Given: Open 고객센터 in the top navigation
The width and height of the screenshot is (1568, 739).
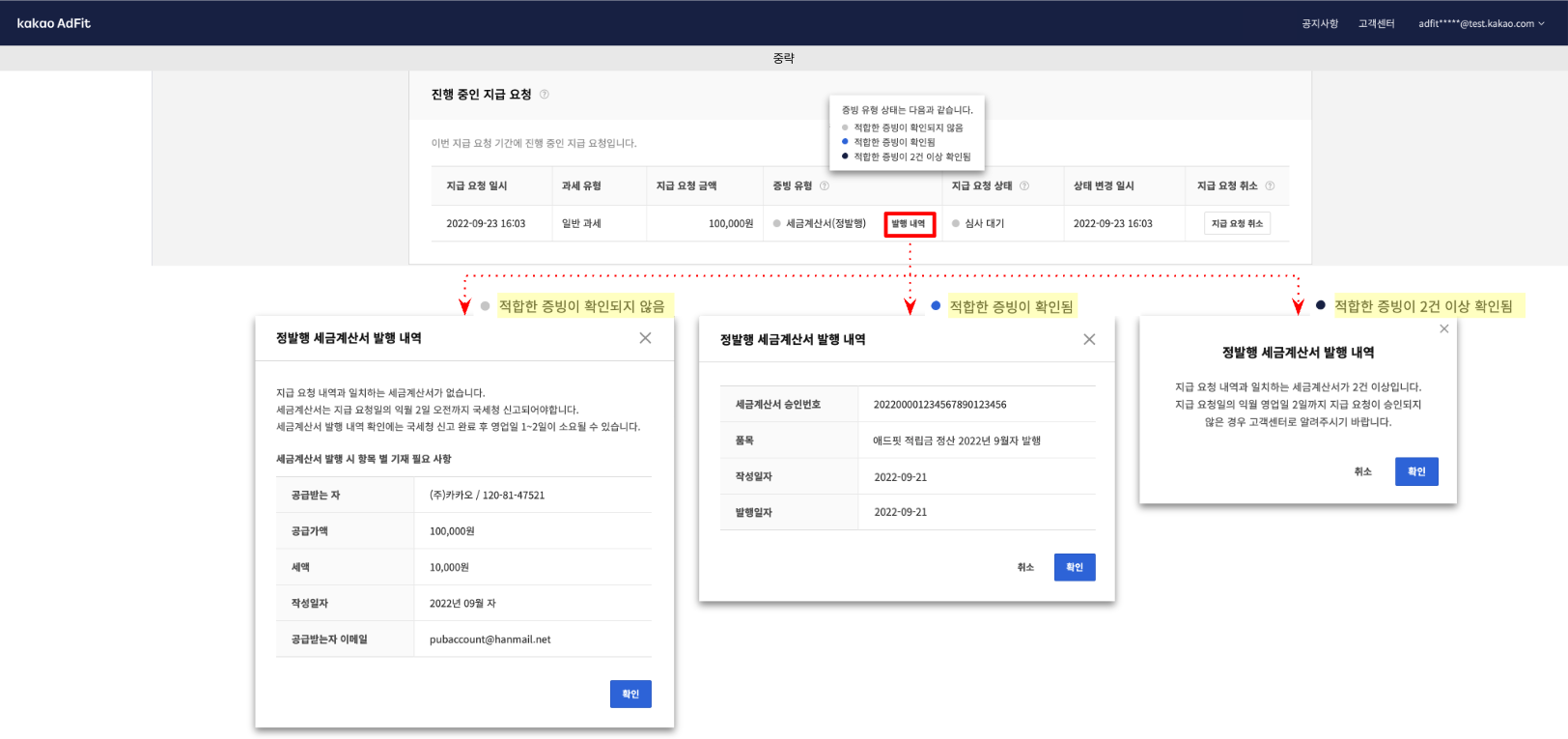Looking at the screenshot, I should click(1376, 23).
